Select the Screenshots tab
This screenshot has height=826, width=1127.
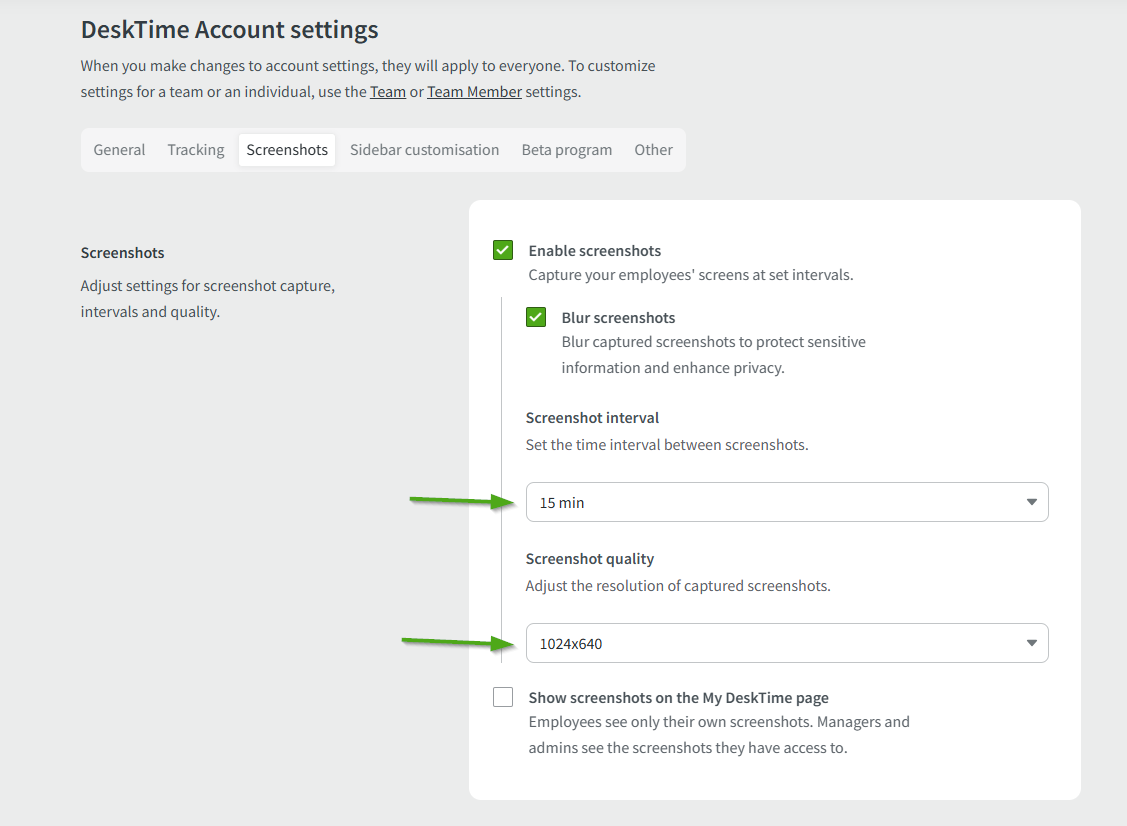tap(287, 150)
